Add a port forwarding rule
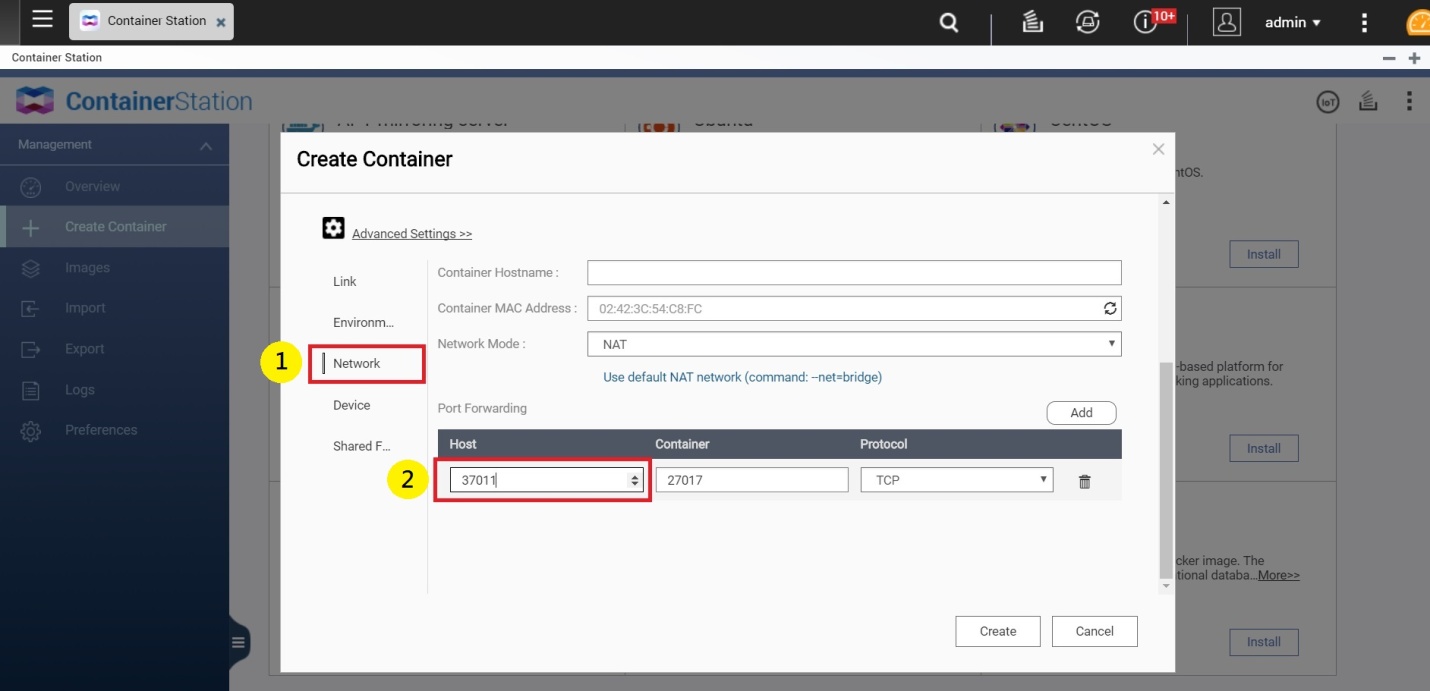 (1081, 413)
